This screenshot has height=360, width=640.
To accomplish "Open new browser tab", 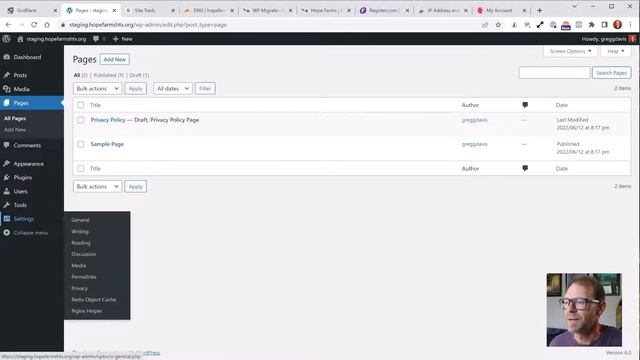I will 540,10.
